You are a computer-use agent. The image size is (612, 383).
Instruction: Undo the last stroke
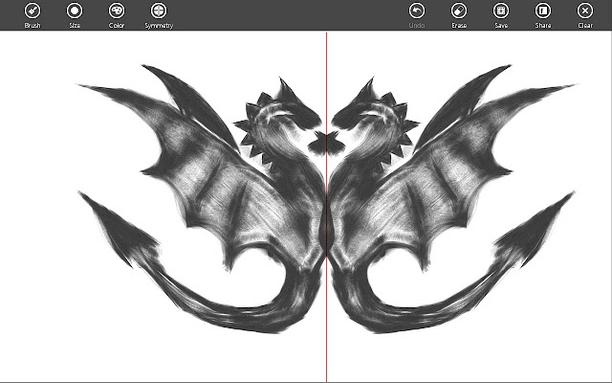click(x=416, y=11)
